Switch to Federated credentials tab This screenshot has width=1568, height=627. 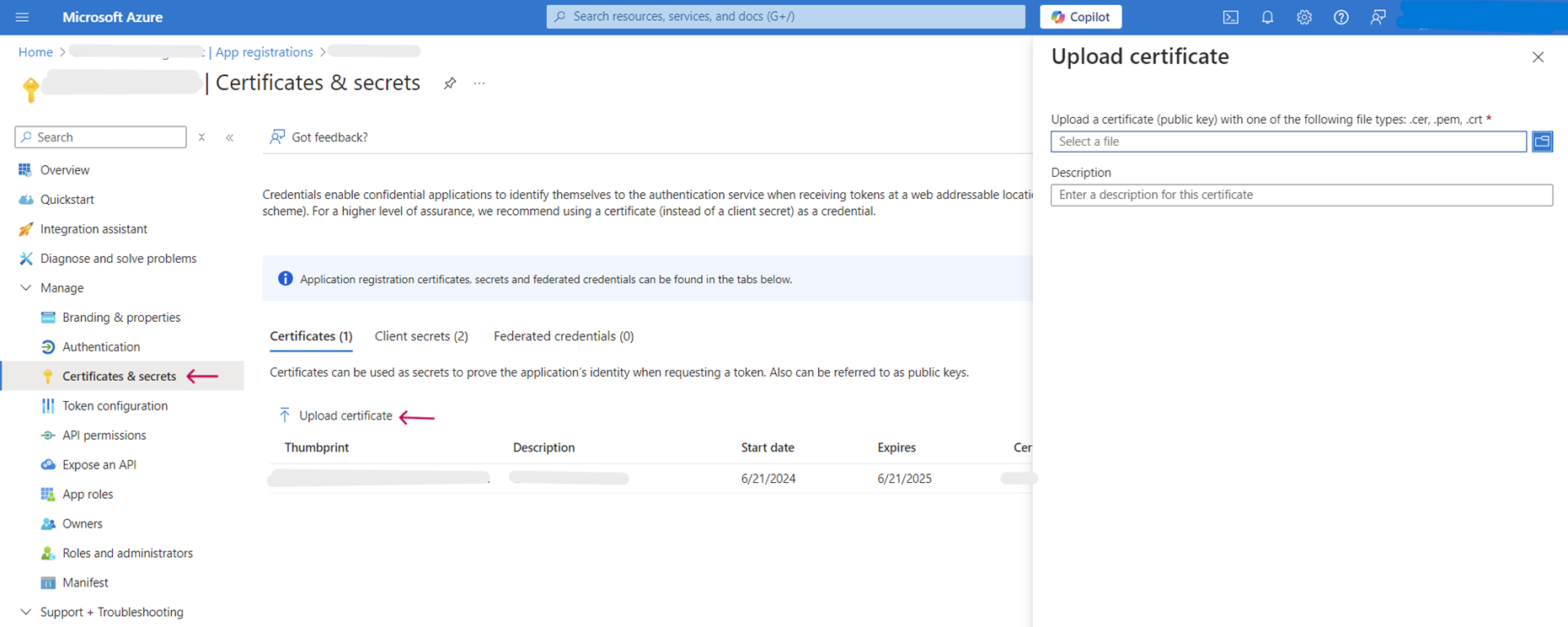coord(563,336)
